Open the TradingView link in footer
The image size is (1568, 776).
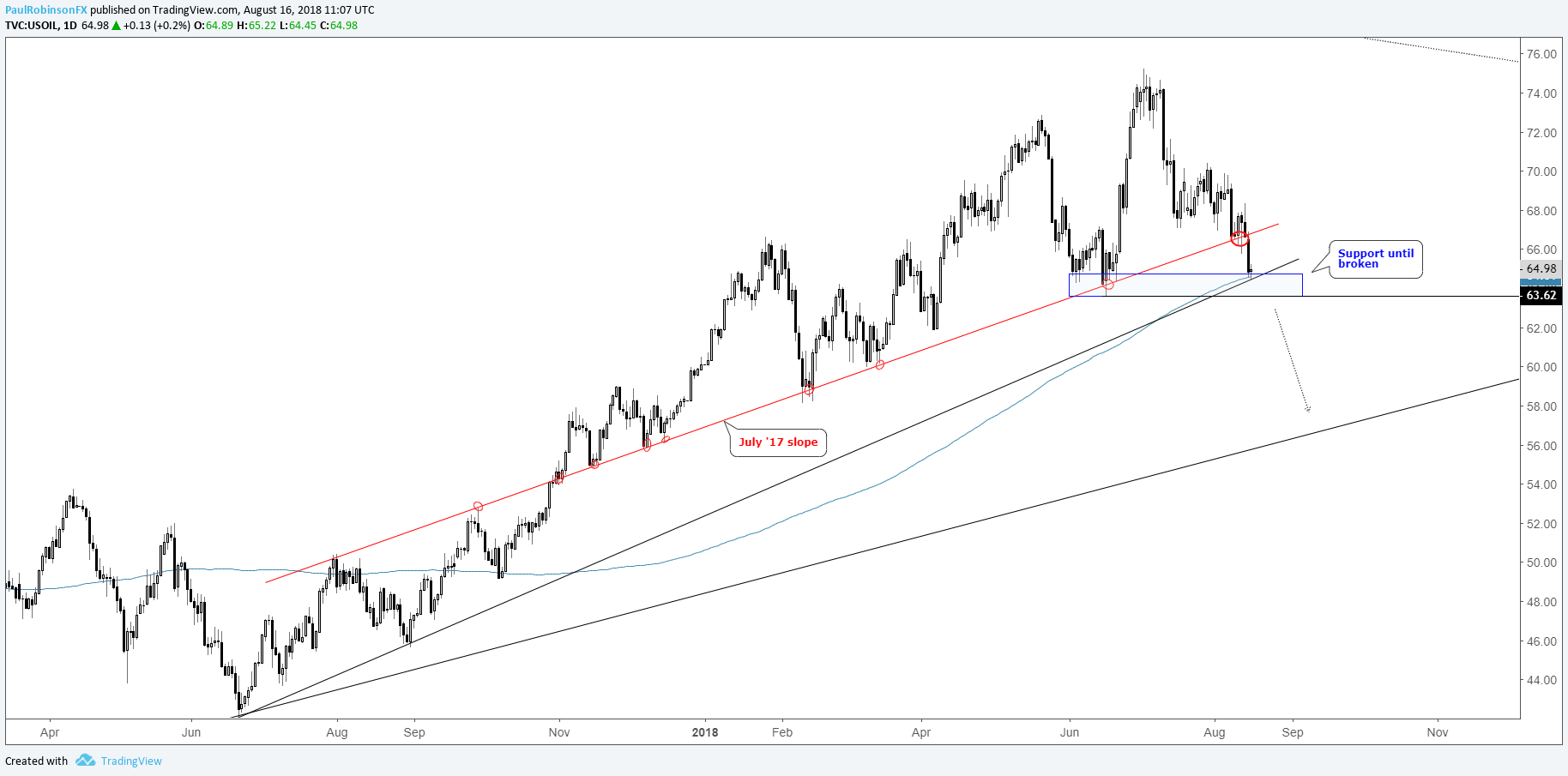click(x=131, y=761)
